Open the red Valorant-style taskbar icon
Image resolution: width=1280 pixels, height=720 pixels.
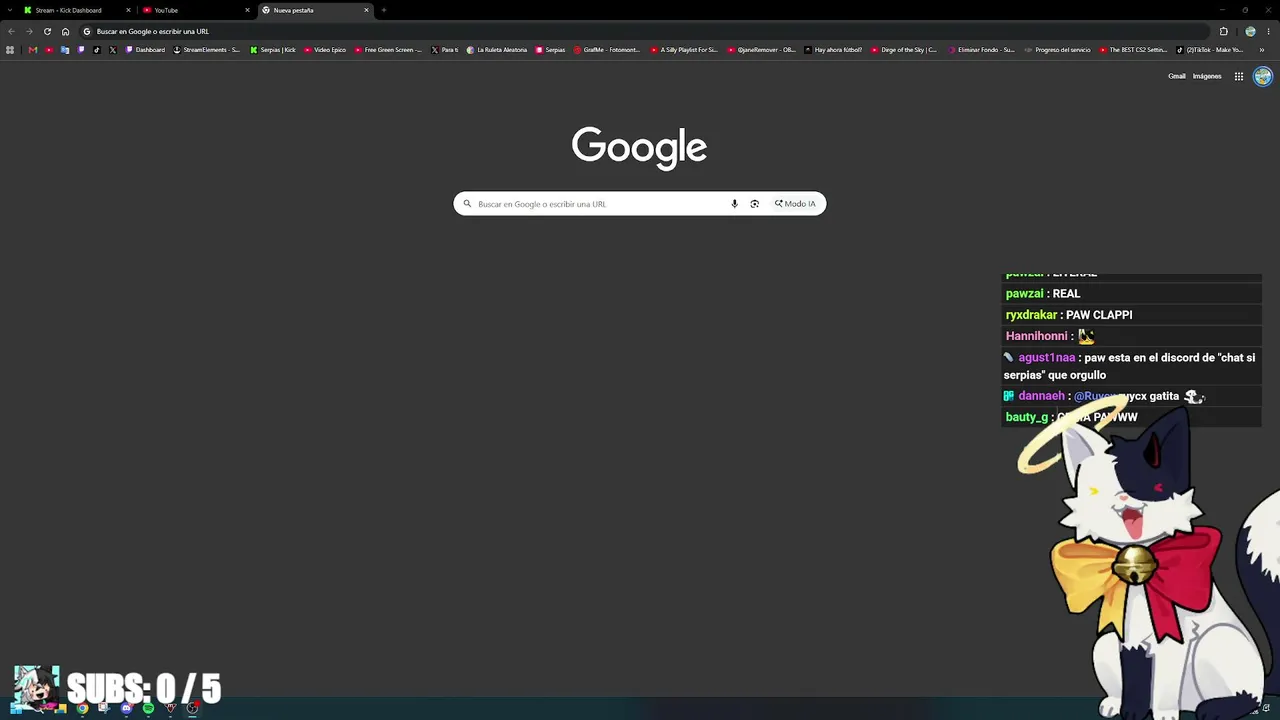(170, 709)
